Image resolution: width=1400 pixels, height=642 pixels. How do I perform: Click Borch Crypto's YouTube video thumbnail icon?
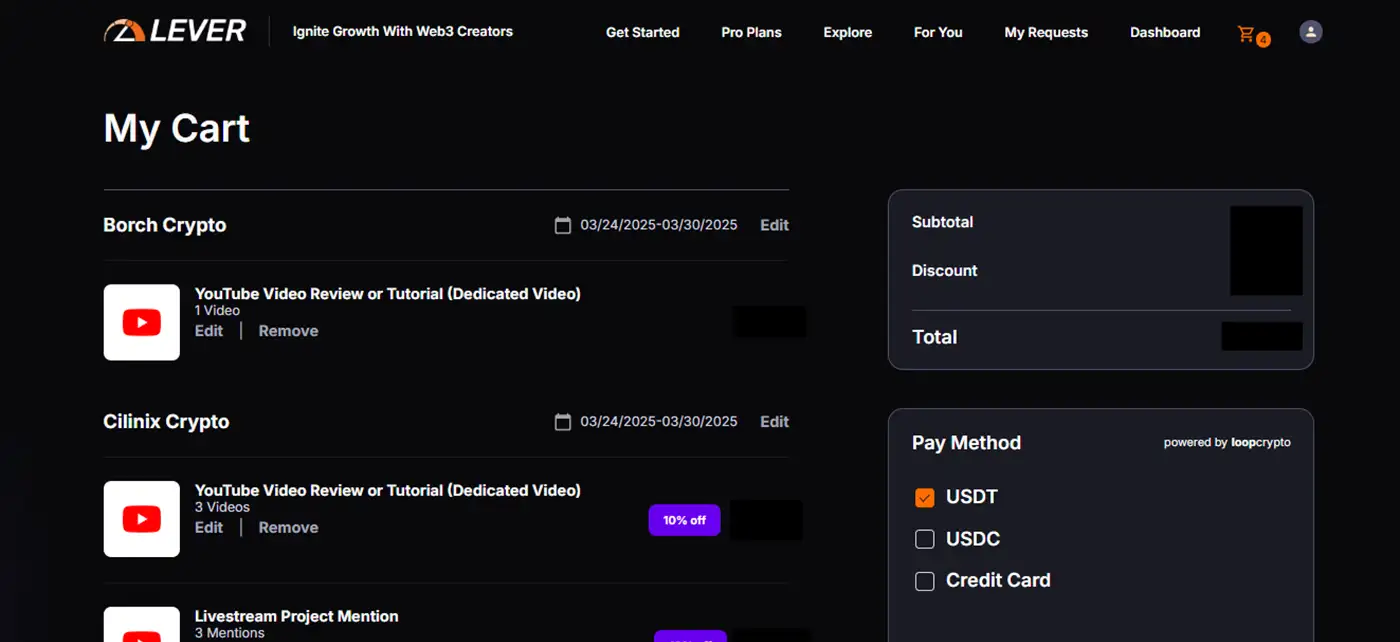tap(142, 322)
